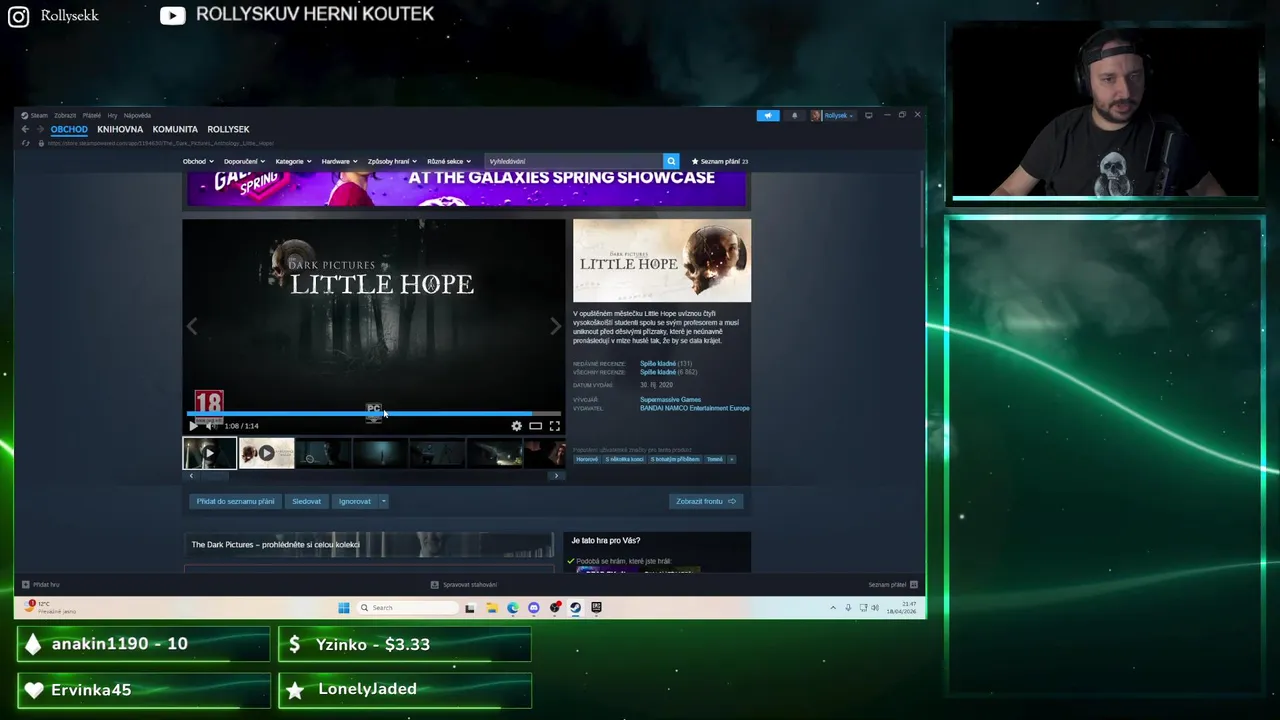Open Supermassive Games developer link

tap(670, 399)
